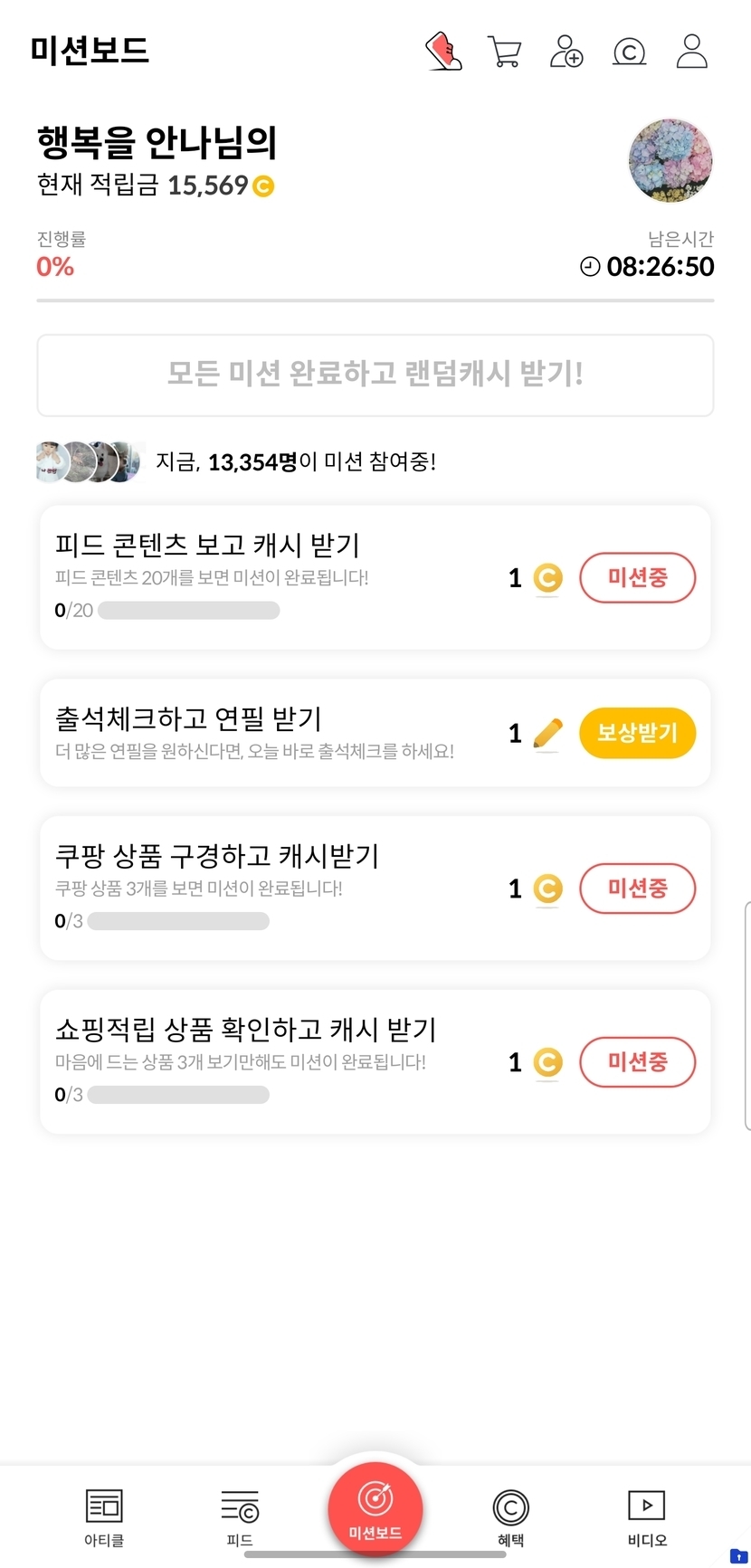Tap the red shoe icon in header
Screen dimensions: 751x1568
coord(443,51)
